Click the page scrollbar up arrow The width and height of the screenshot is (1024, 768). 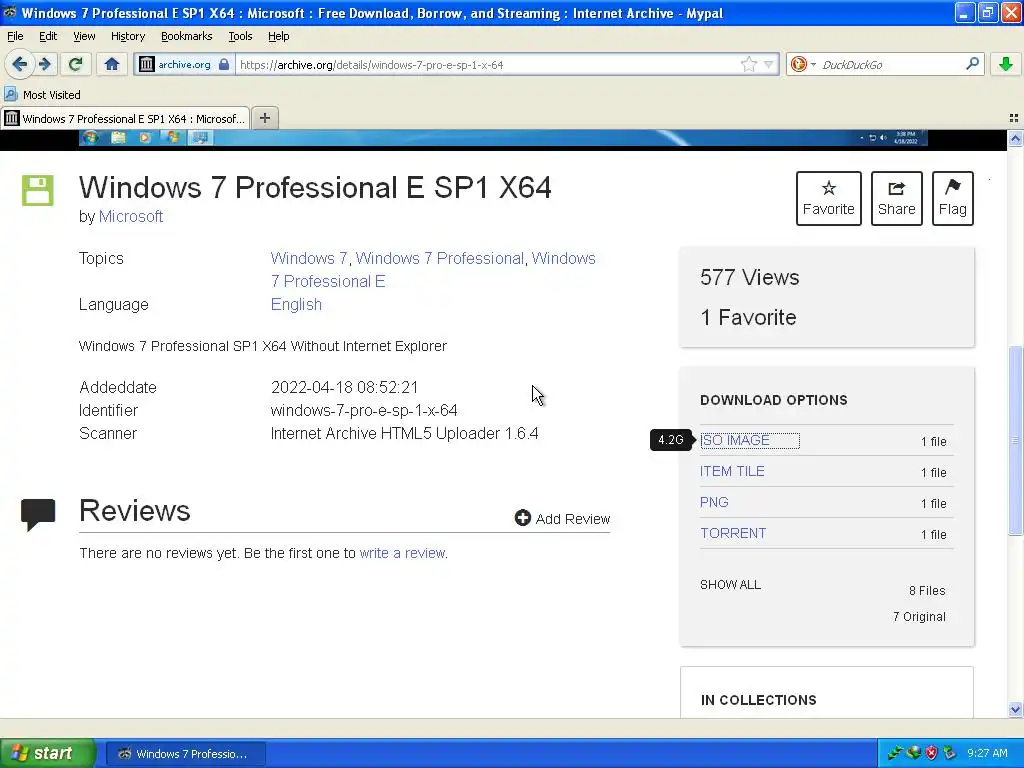point(1015,138)
